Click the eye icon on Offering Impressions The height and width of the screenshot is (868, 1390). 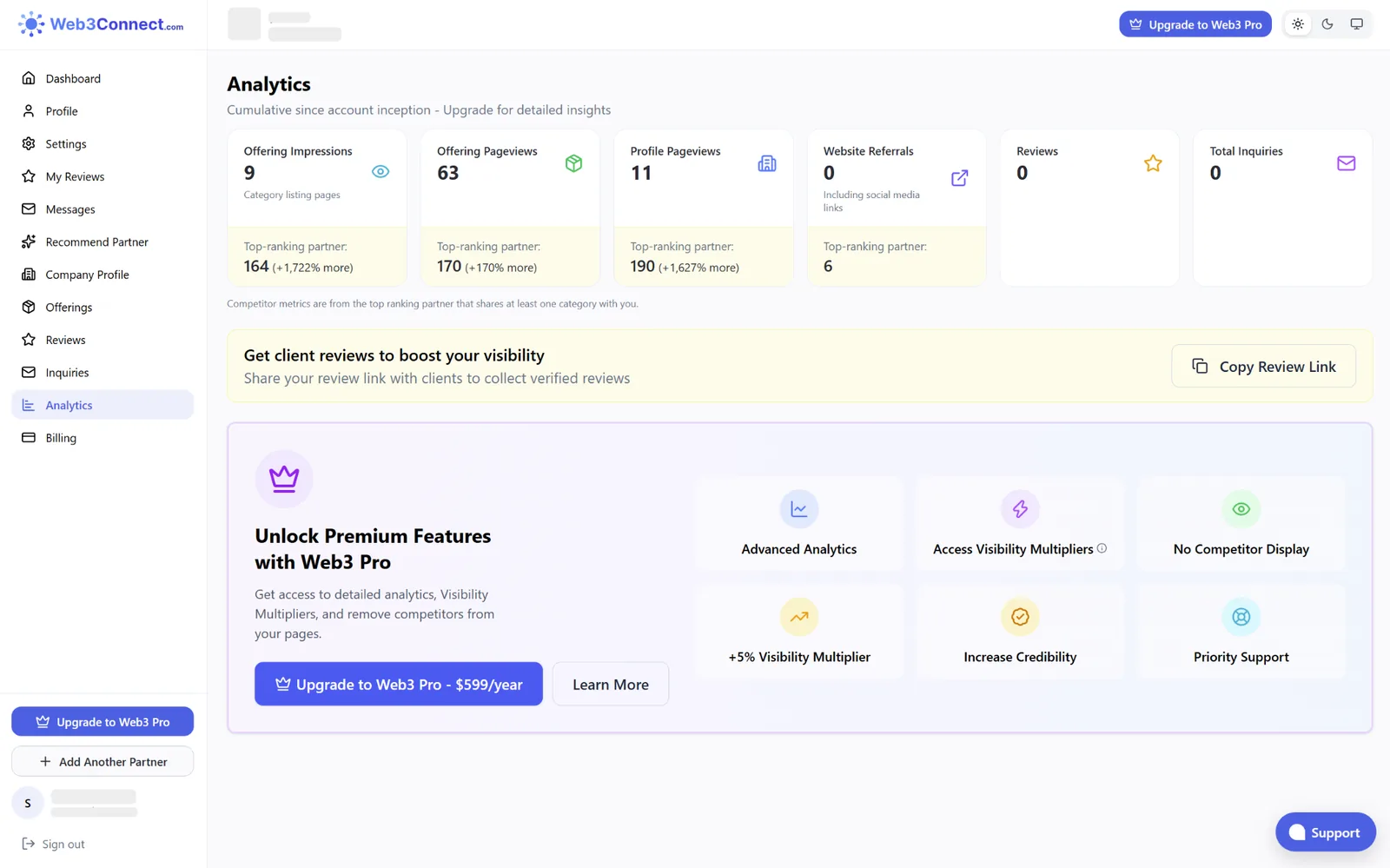point(381,171)
